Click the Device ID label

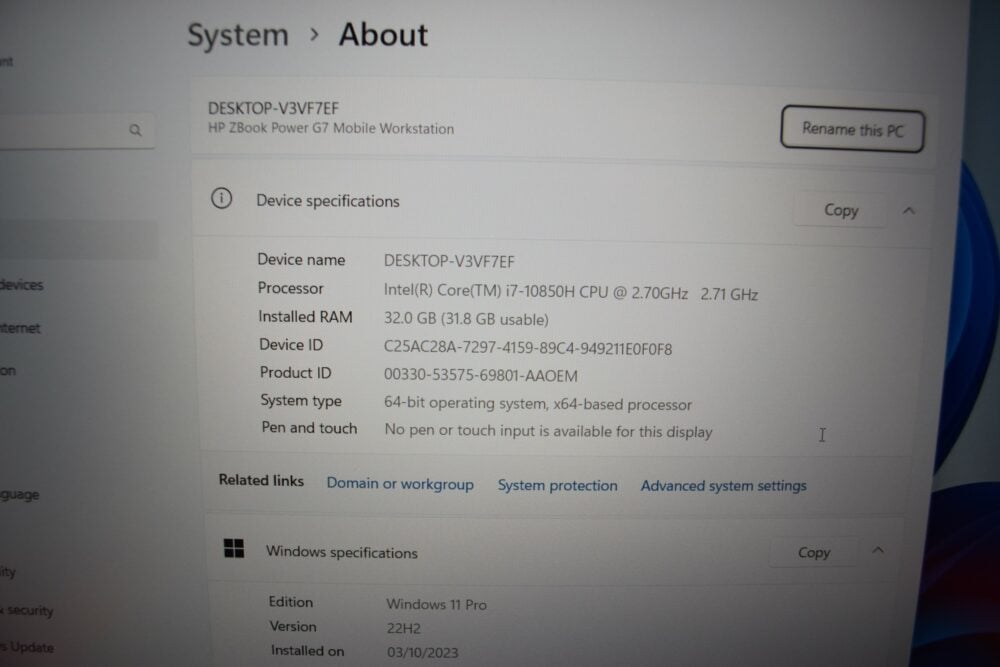tap(291, 345)
